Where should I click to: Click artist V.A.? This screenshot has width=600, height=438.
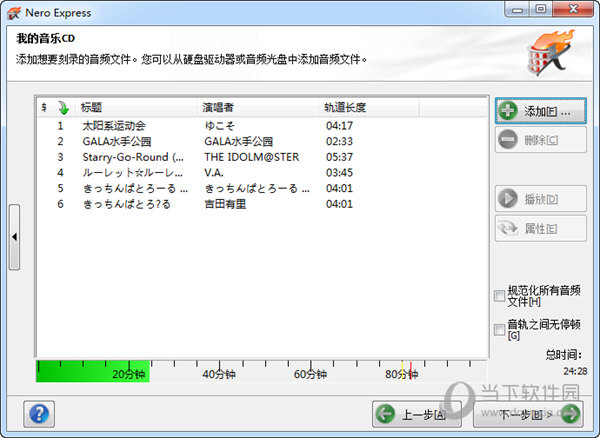[214, 173]
